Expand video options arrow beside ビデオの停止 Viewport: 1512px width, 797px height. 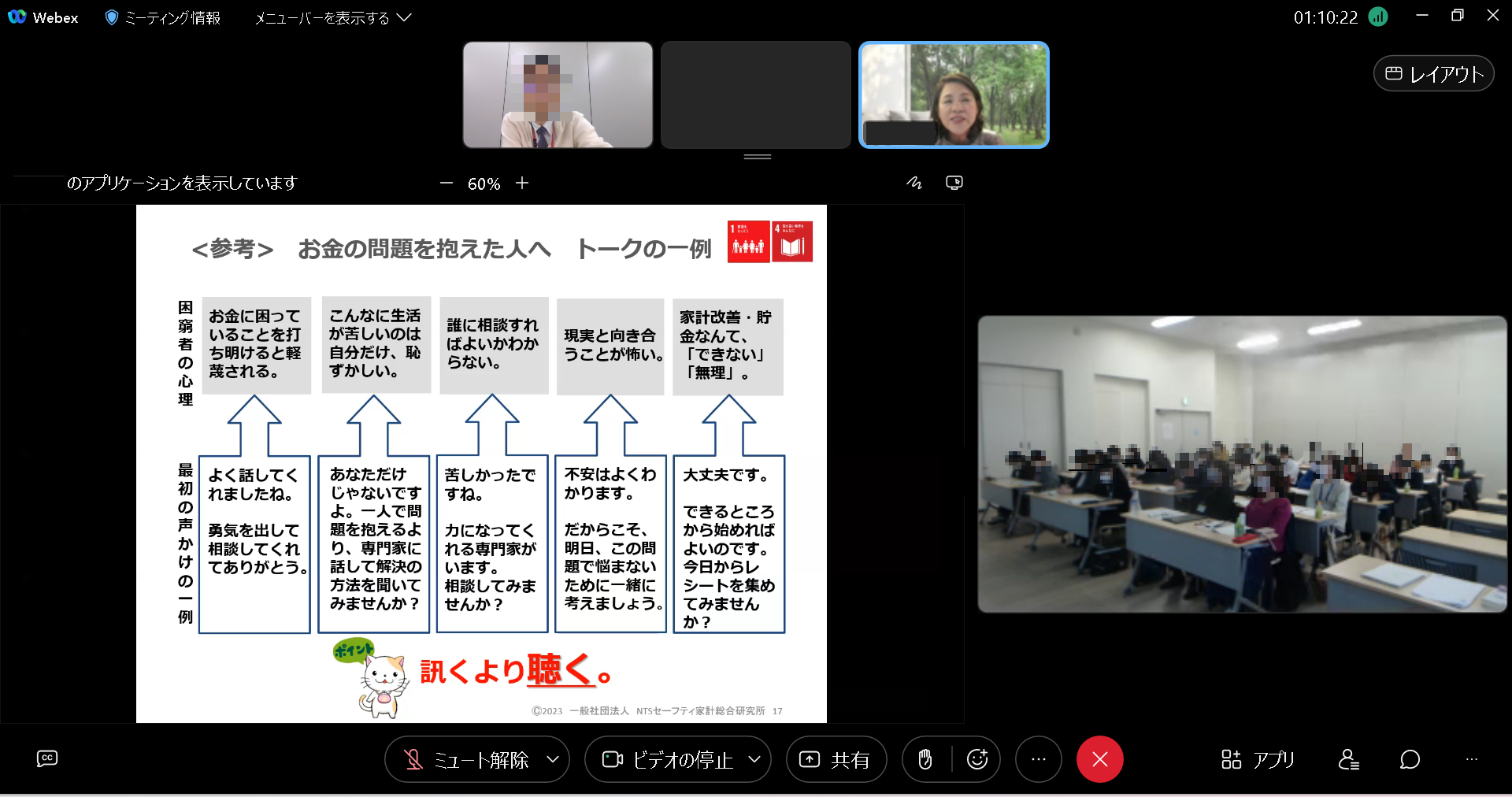pos(754,759)
